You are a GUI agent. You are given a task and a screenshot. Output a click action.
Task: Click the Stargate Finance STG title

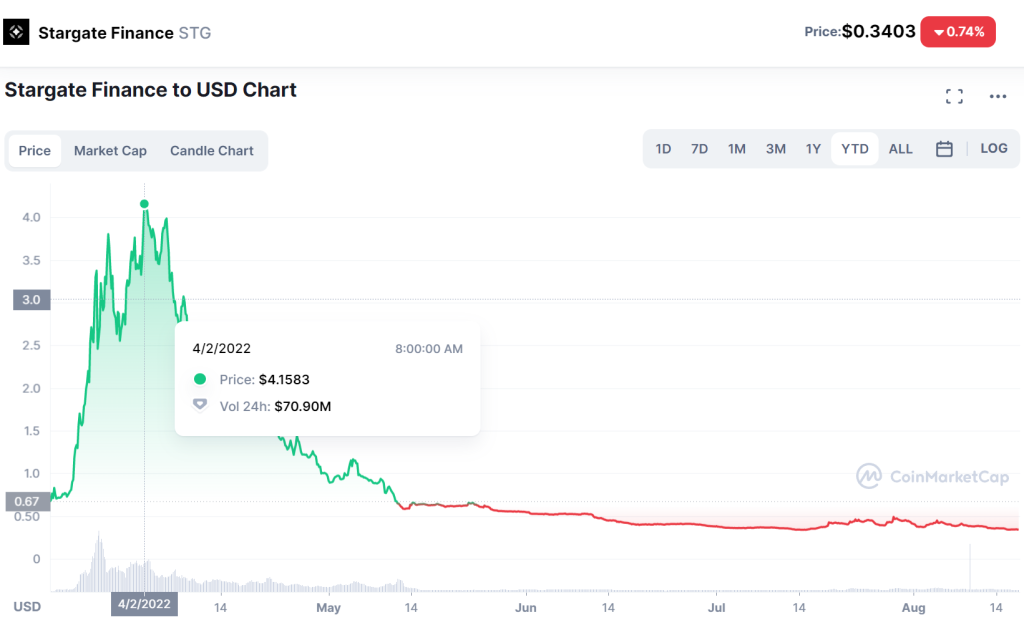[x=125, y=33]
